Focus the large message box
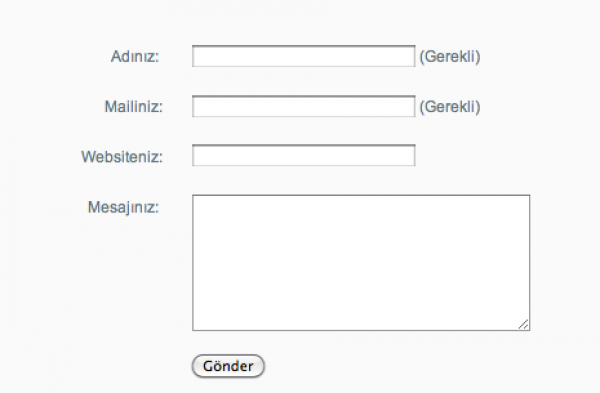Screen dimensions: 600x393 pos(361,263)
